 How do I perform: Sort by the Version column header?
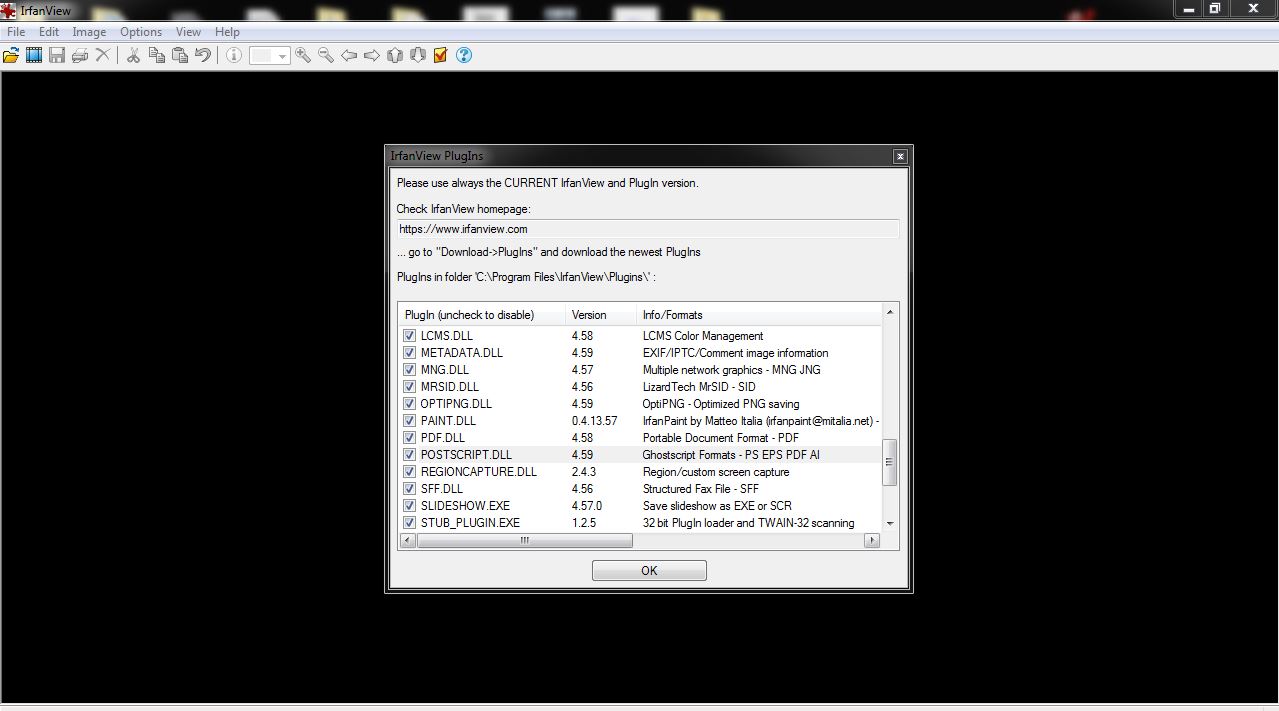point(601,315)
